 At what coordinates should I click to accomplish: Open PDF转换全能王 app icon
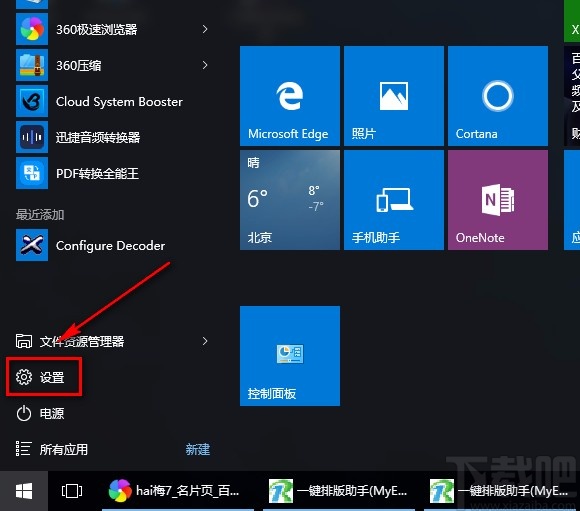[x=32, y=173]
